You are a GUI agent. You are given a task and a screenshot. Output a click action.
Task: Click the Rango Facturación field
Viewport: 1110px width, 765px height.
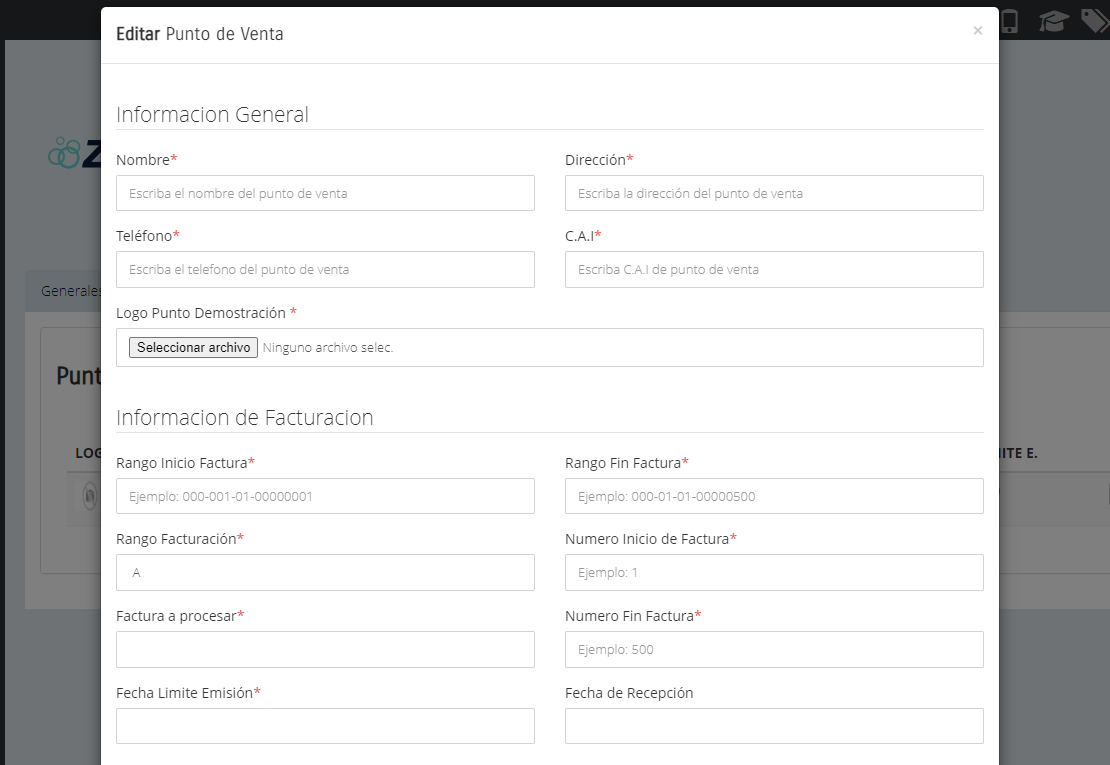[x=325, y=573]
